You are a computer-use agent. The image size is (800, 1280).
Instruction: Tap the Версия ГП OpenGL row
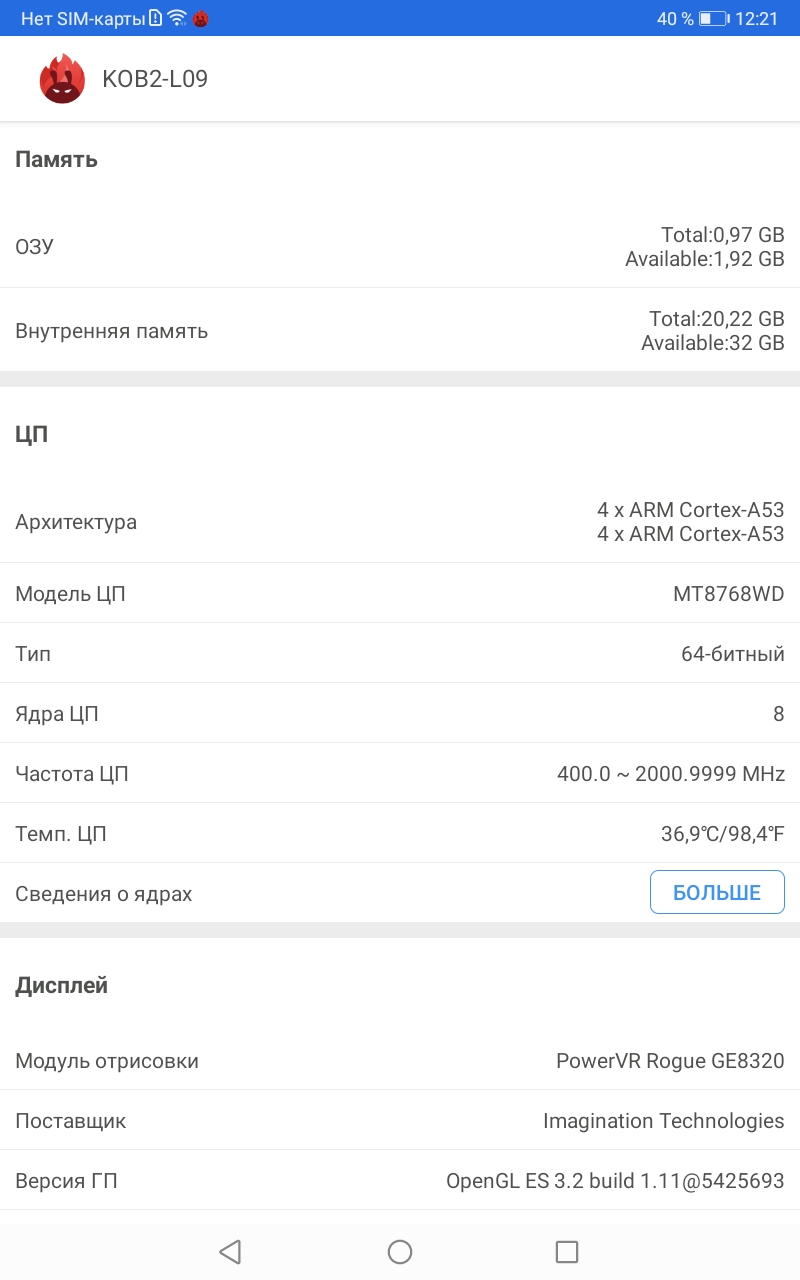tap(400, 1181)
